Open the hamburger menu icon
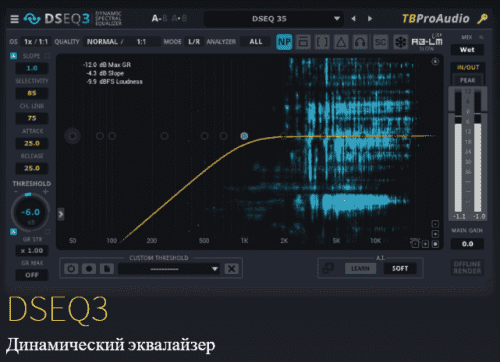The image size is (500, 362). click(14, 19)
